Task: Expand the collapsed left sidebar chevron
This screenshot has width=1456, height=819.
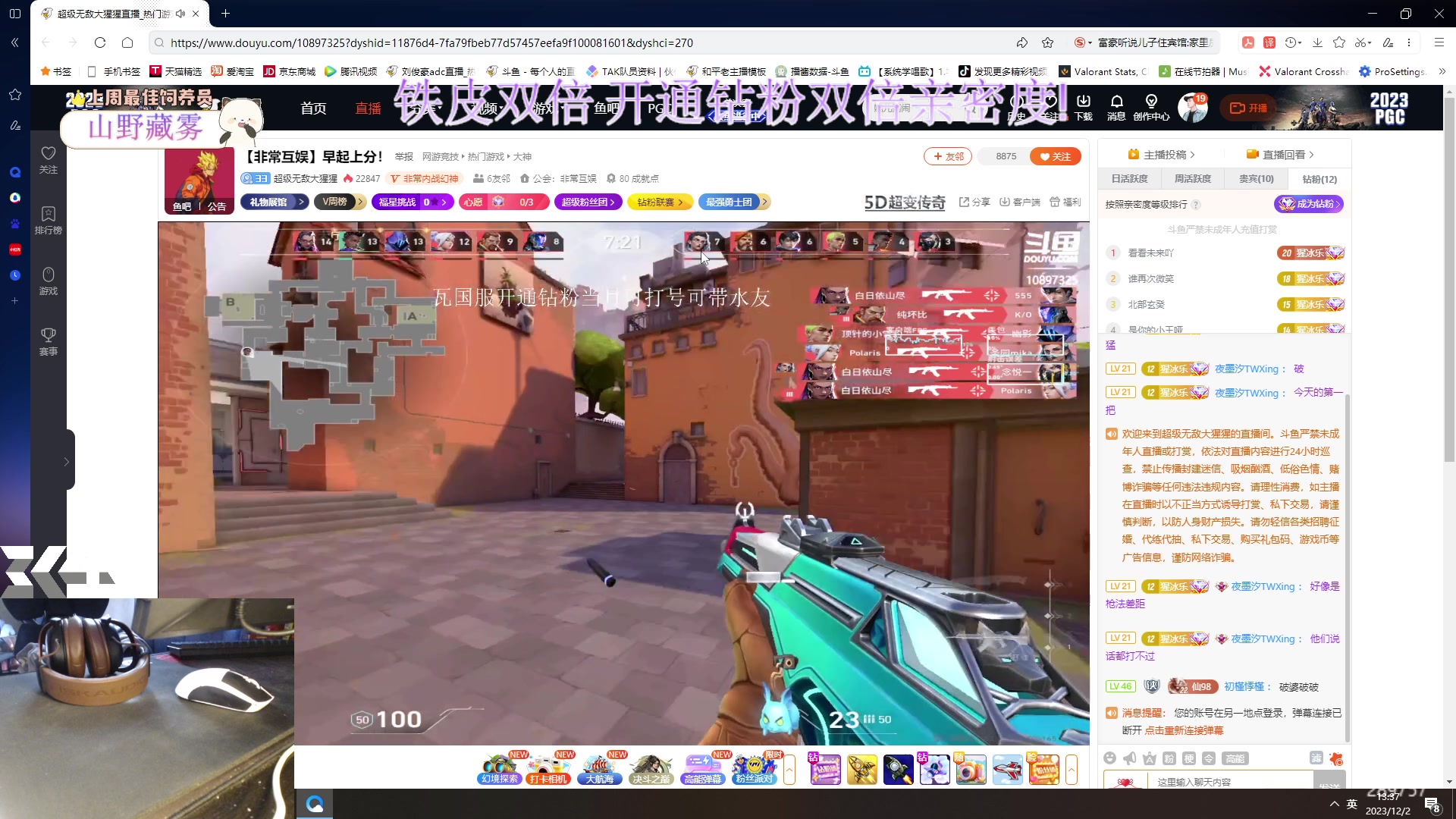Action: [x=66, y=461]
